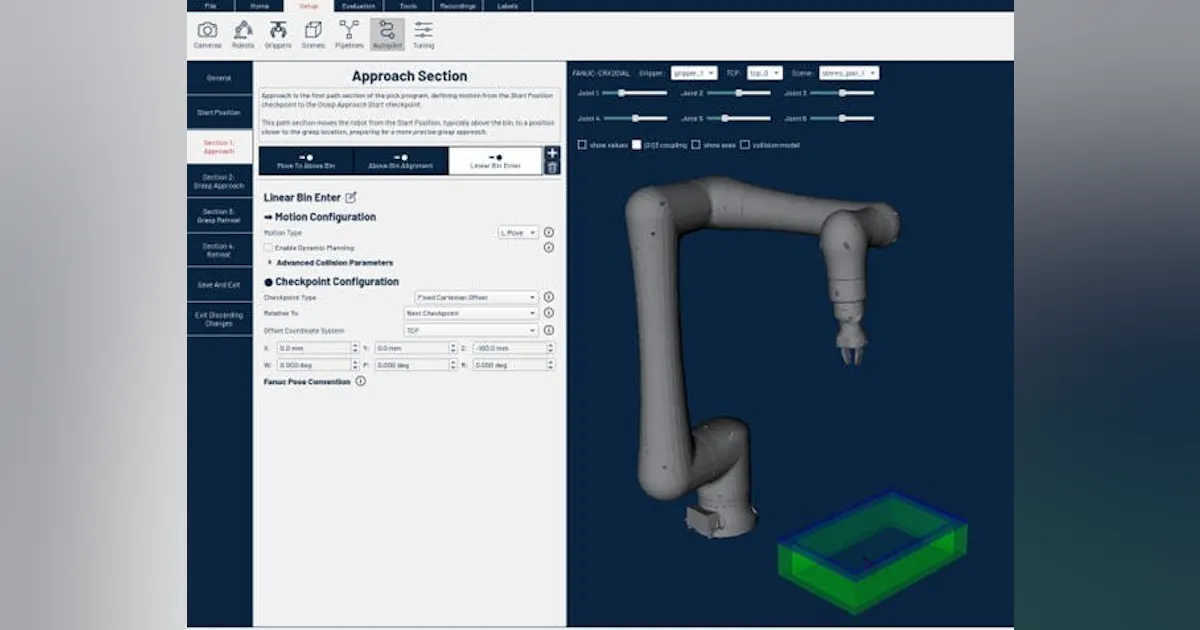Switch to the Labels tab
Image resolution: width=1200 pixels, height=630 pixels.
[508, 5]
